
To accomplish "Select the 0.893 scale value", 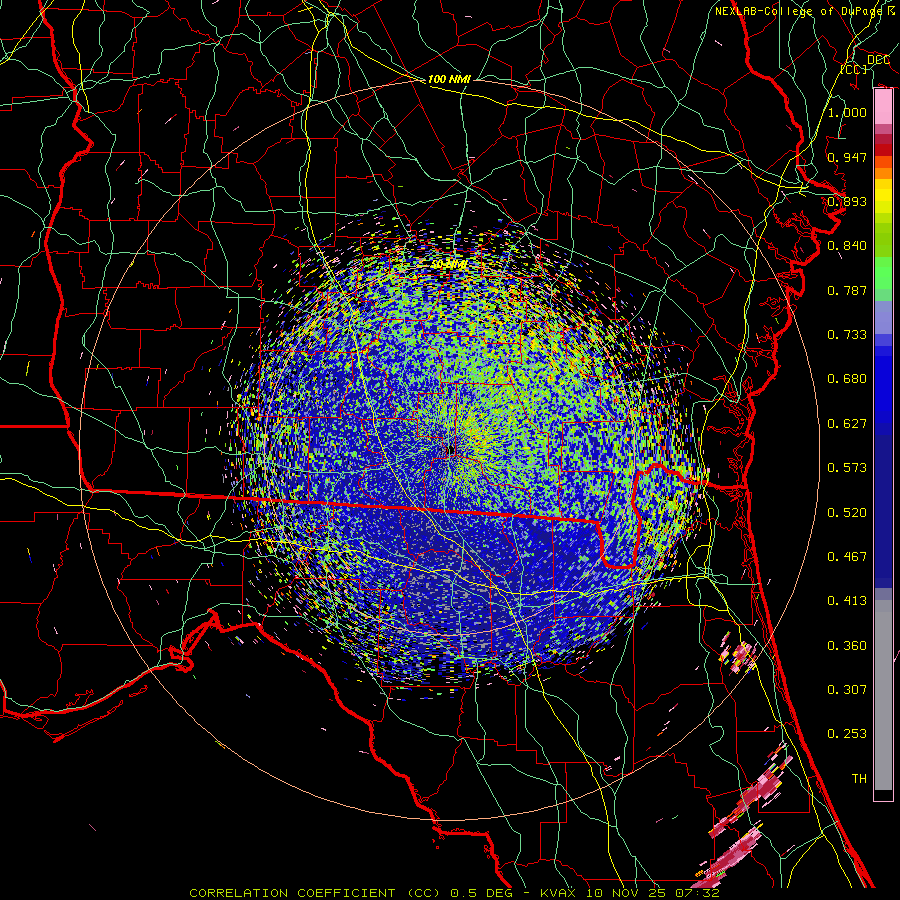I will [x=847, y=201].
